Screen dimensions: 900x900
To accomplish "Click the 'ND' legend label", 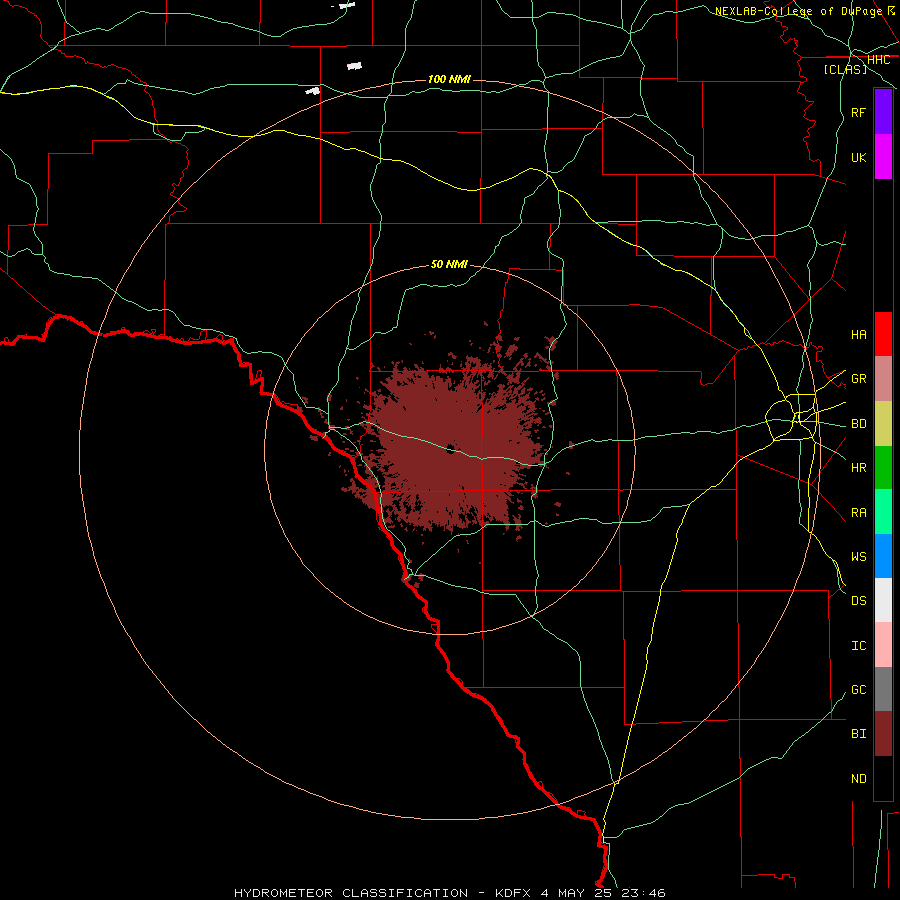I will pos(858,779).
